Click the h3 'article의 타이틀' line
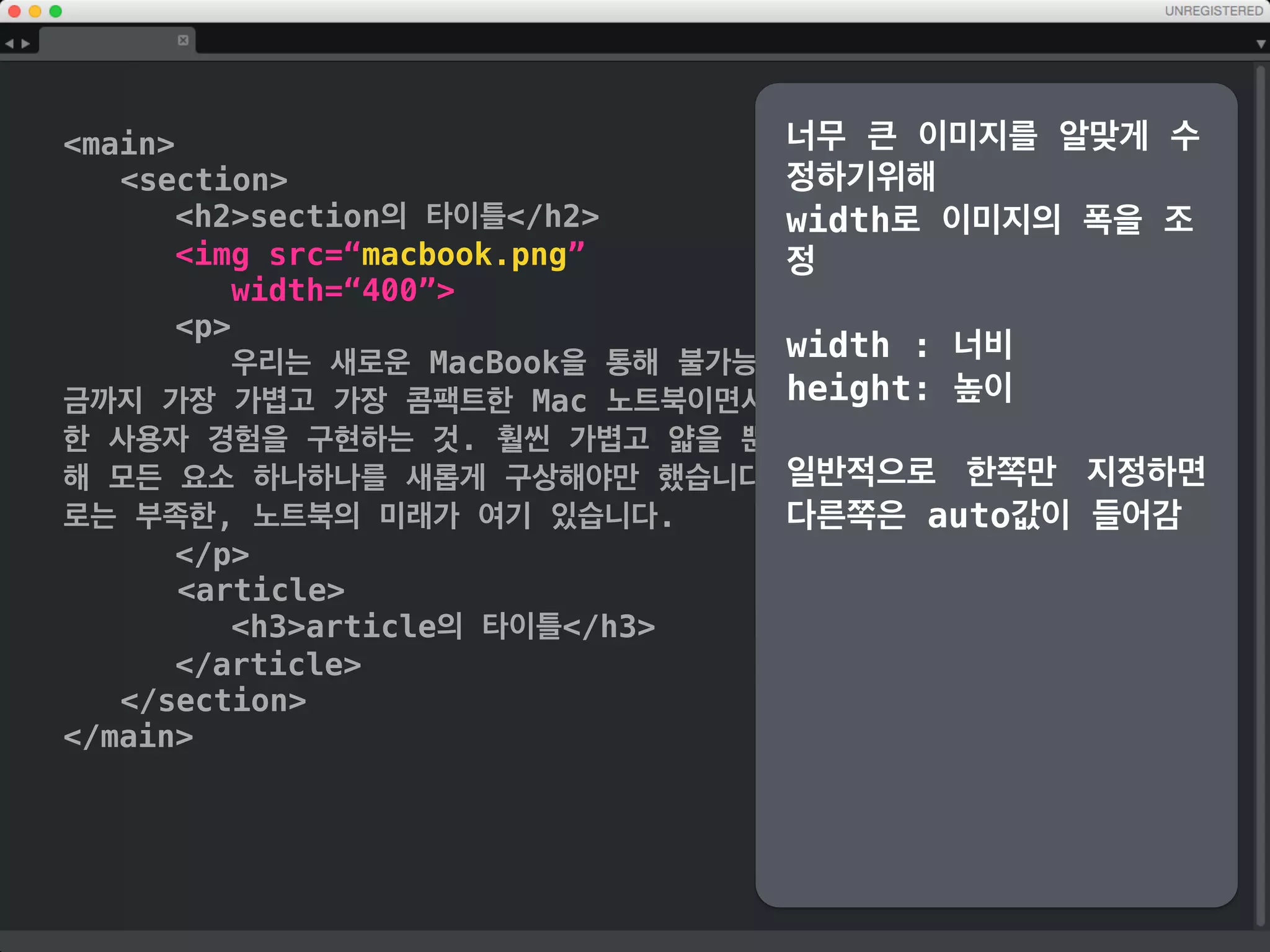The image size is (1270, 952). point(443,627)
